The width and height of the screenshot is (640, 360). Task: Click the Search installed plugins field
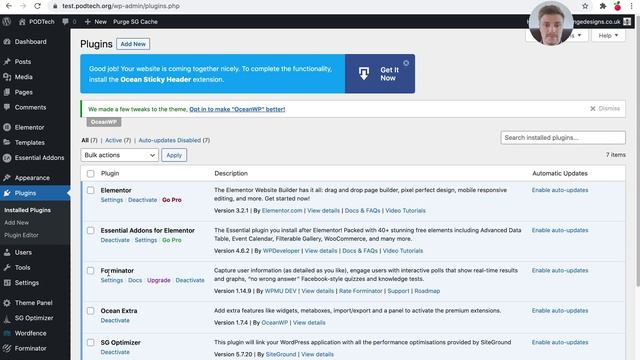click(x=563, y=138)
